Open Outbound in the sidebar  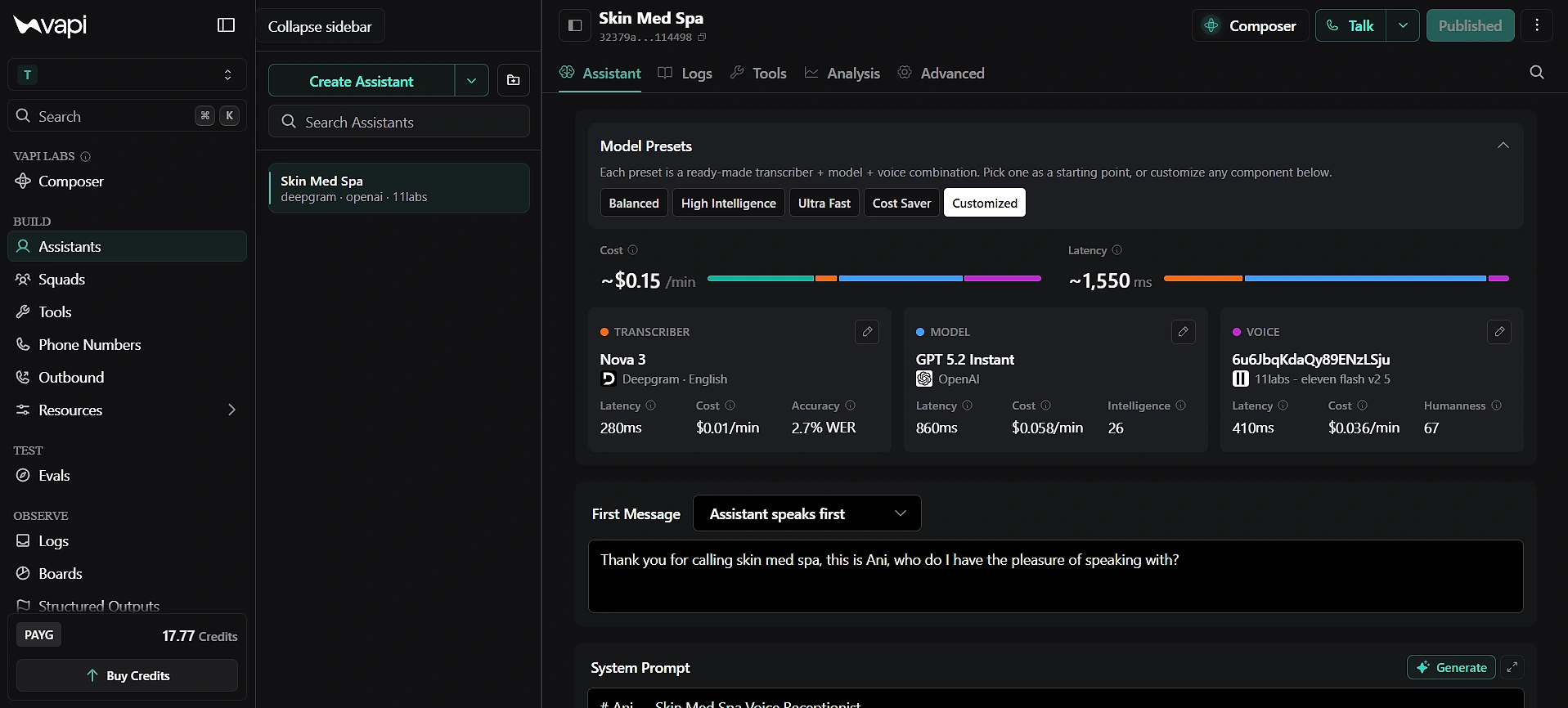pyautogui.click(x=127, y=377)
